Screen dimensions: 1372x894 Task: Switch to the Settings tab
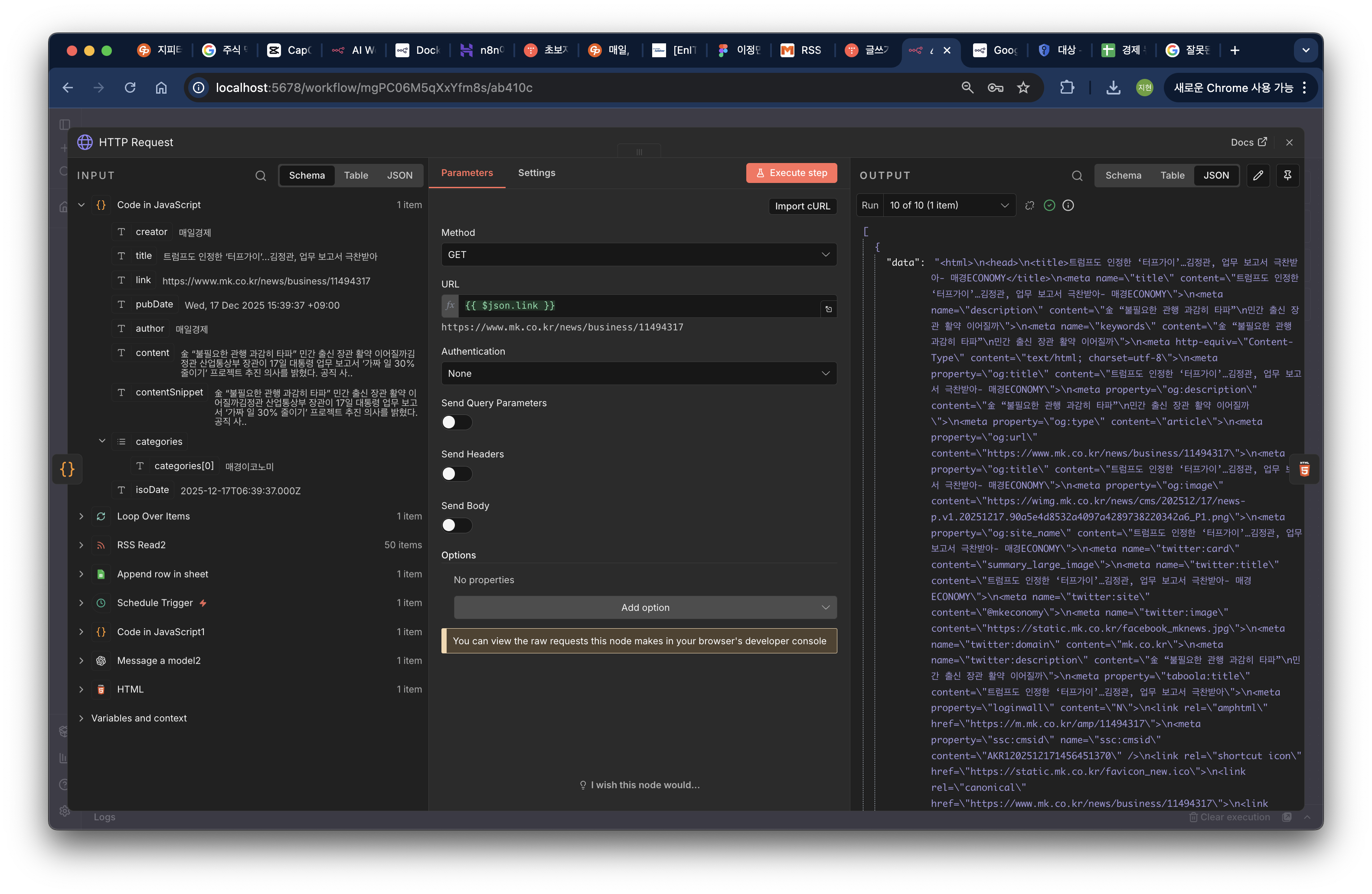click(536, 173)
